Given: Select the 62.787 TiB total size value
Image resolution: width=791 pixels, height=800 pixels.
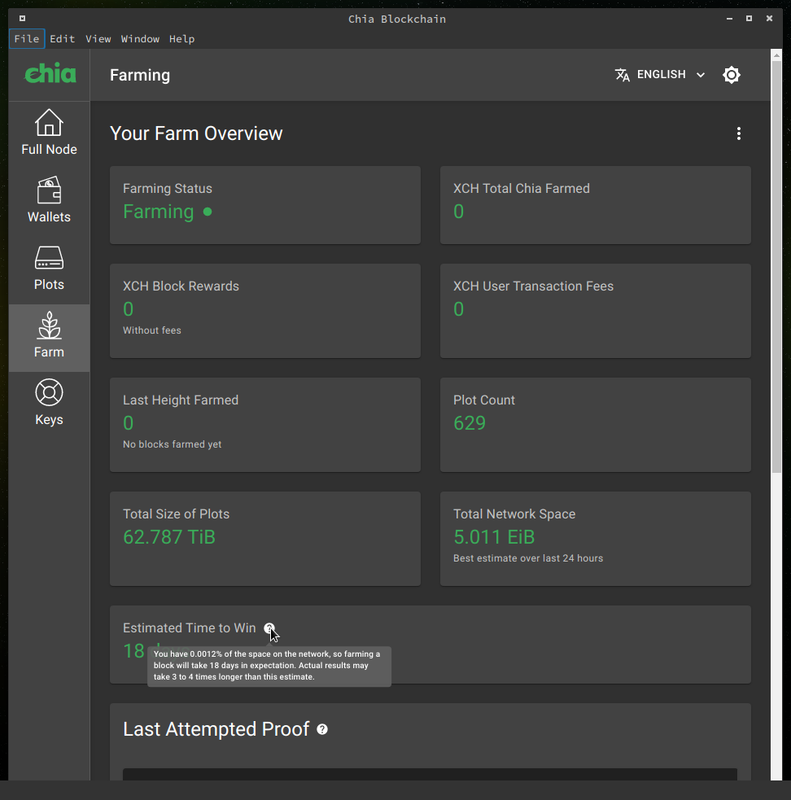Looking at the screenshot, I should click(169, 537).
